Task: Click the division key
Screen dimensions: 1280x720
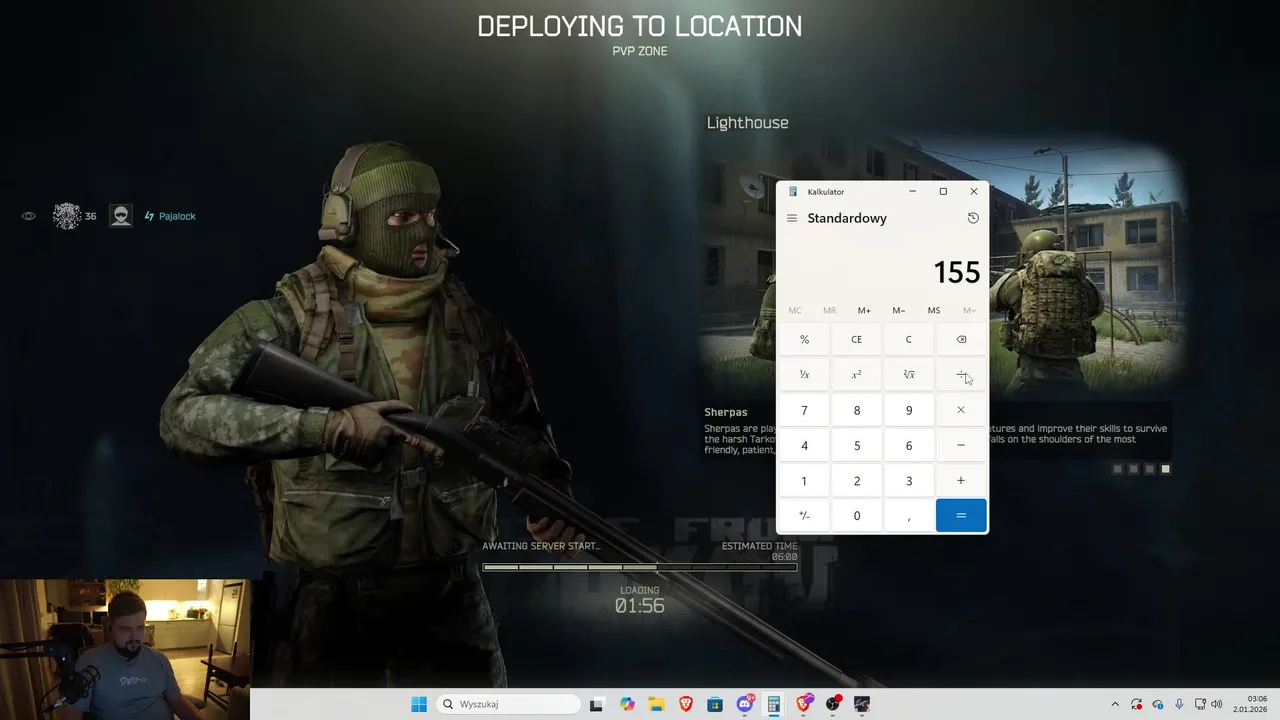Action: (961, 375)
